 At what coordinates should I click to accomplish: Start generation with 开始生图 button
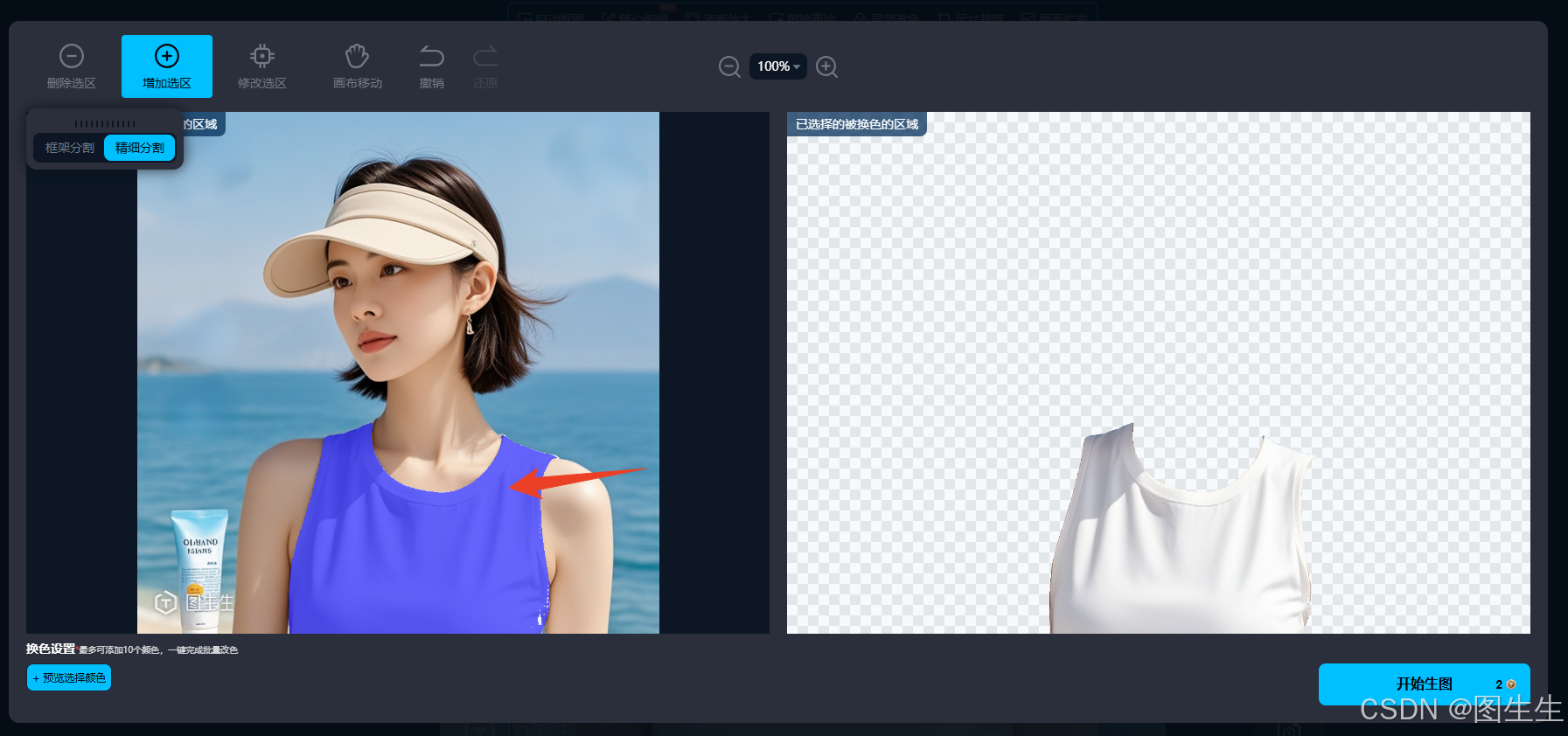pyautogui.click(x=1424, y=684)
